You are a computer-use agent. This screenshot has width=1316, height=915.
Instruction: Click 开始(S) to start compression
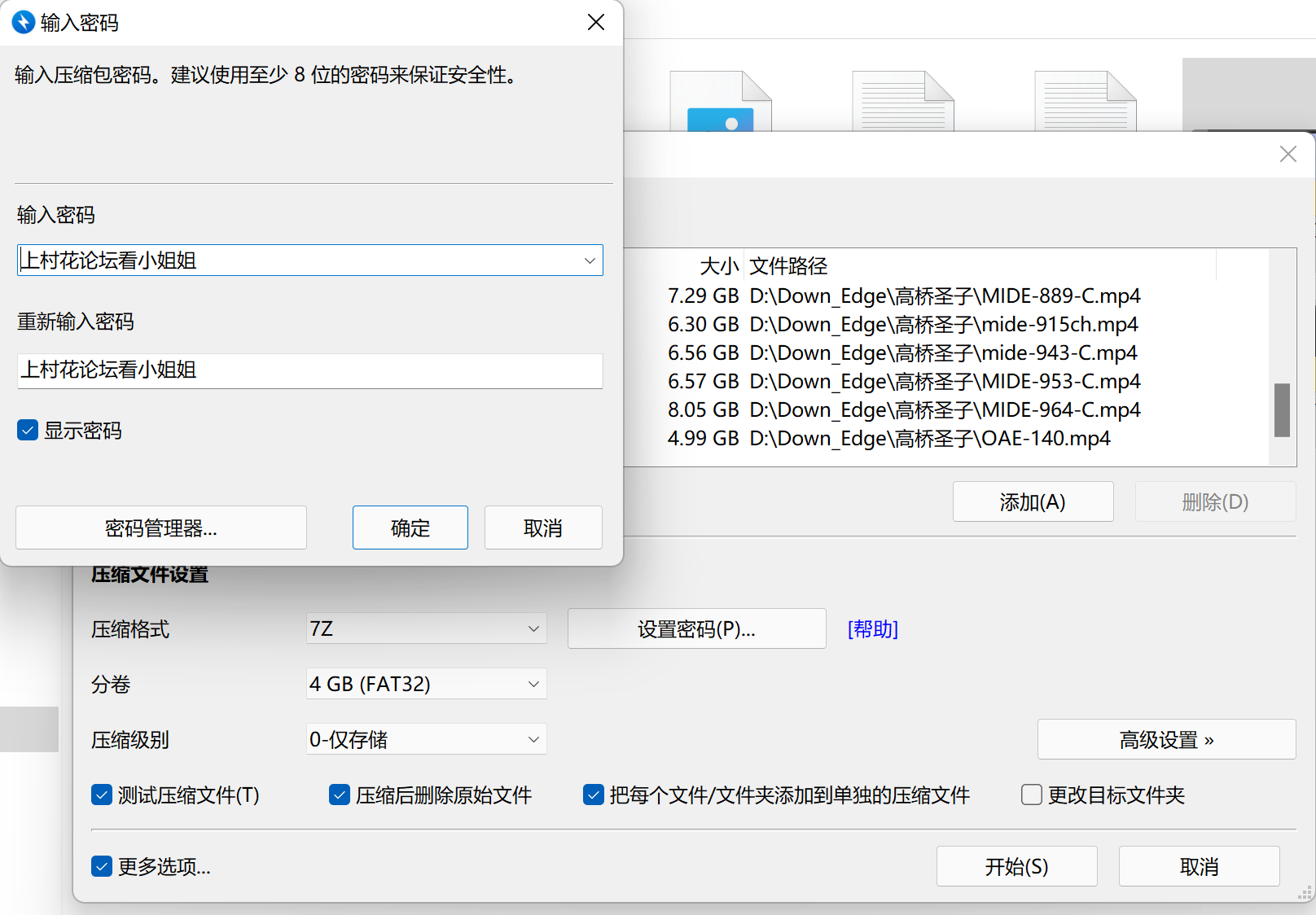click(1016, 866)
